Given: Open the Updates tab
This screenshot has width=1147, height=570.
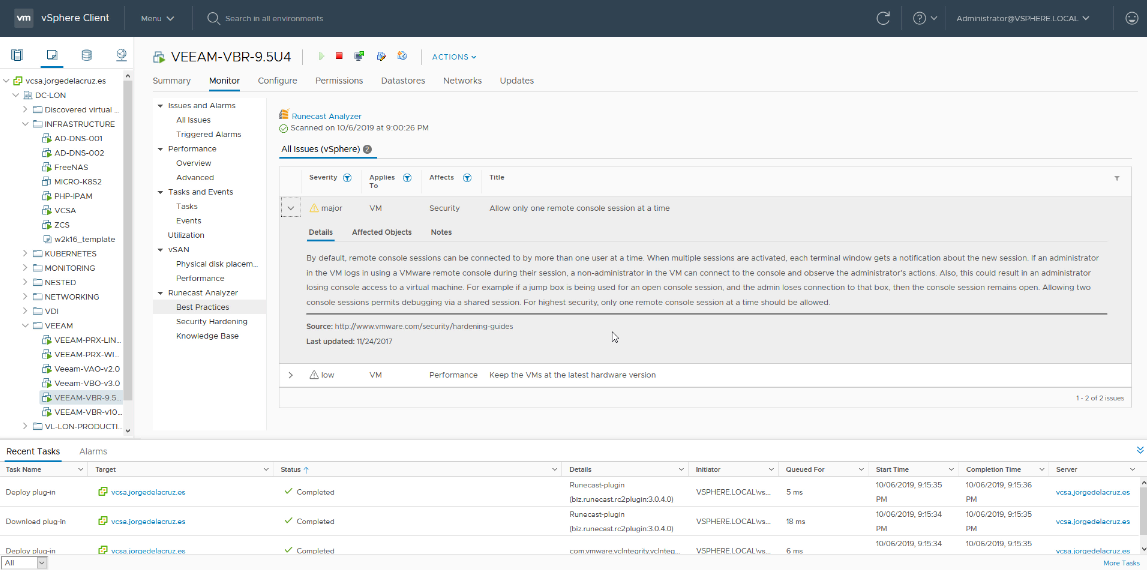Looking at the screenshot, I should point(516,80).
